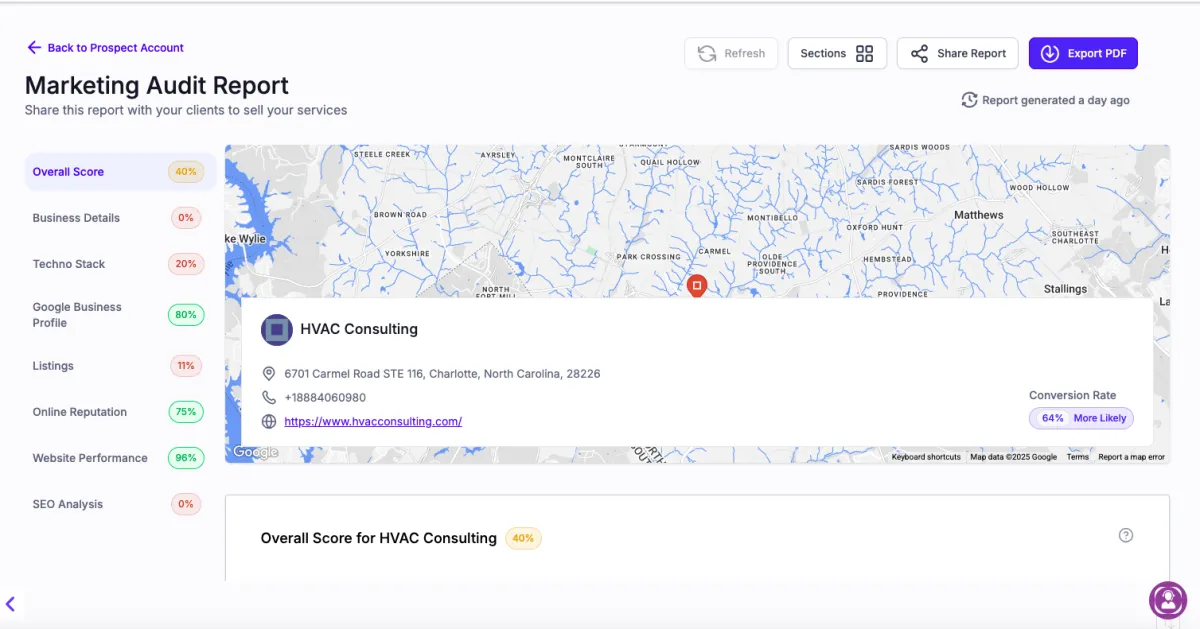
Task: Open the Sections grid button
Action: point(837,53)
